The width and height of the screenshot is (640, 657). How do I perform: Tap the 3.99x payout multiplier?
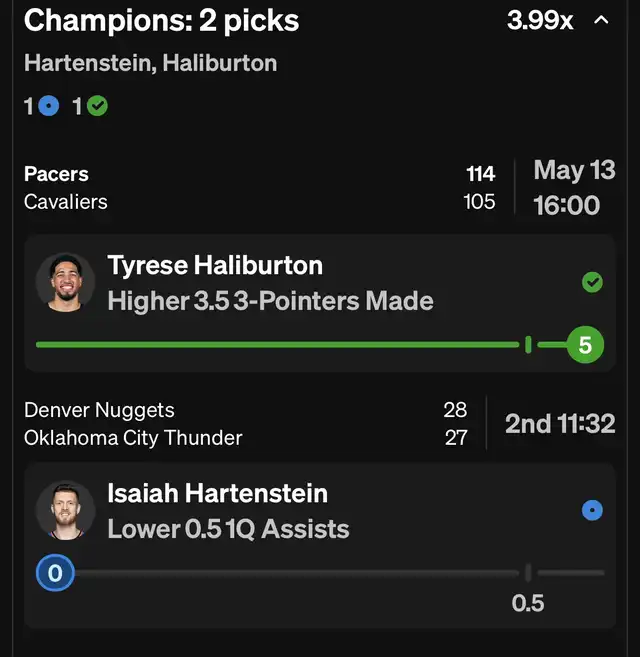[x=539, y=20]
